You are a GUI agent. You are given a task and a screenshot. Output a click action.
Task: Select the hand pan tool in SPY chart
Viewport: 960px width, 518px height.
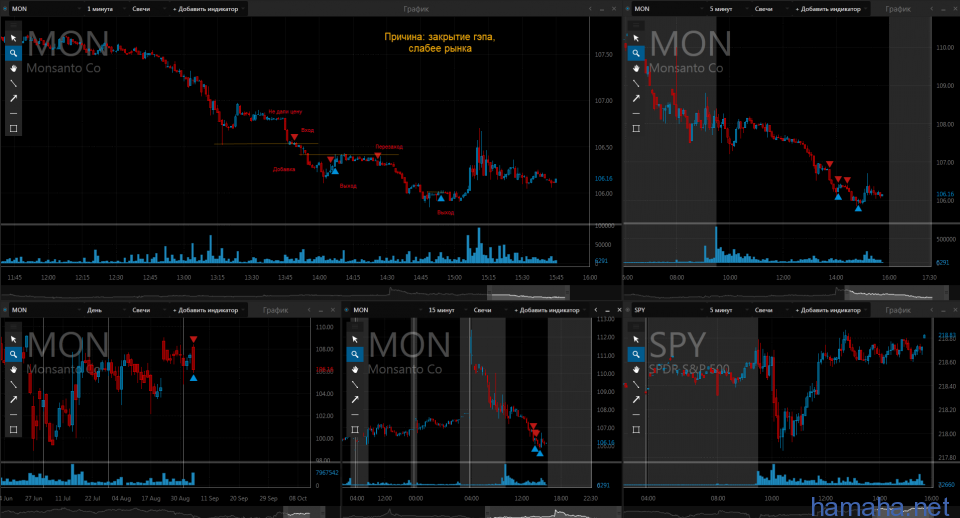(x=636, y=369)
